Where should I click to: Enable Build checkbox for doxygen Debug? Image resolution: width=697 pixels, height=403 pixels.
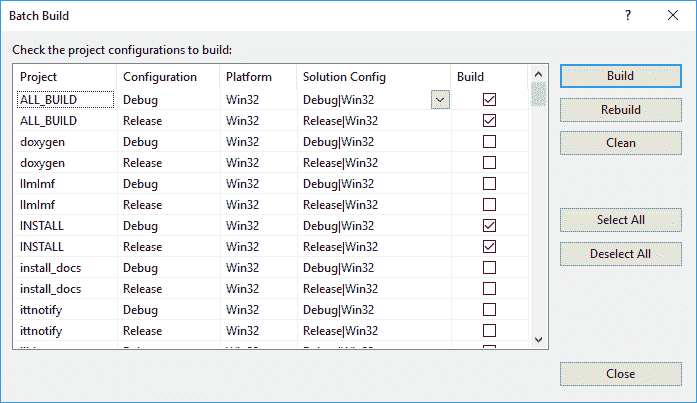tap(489, 141)
